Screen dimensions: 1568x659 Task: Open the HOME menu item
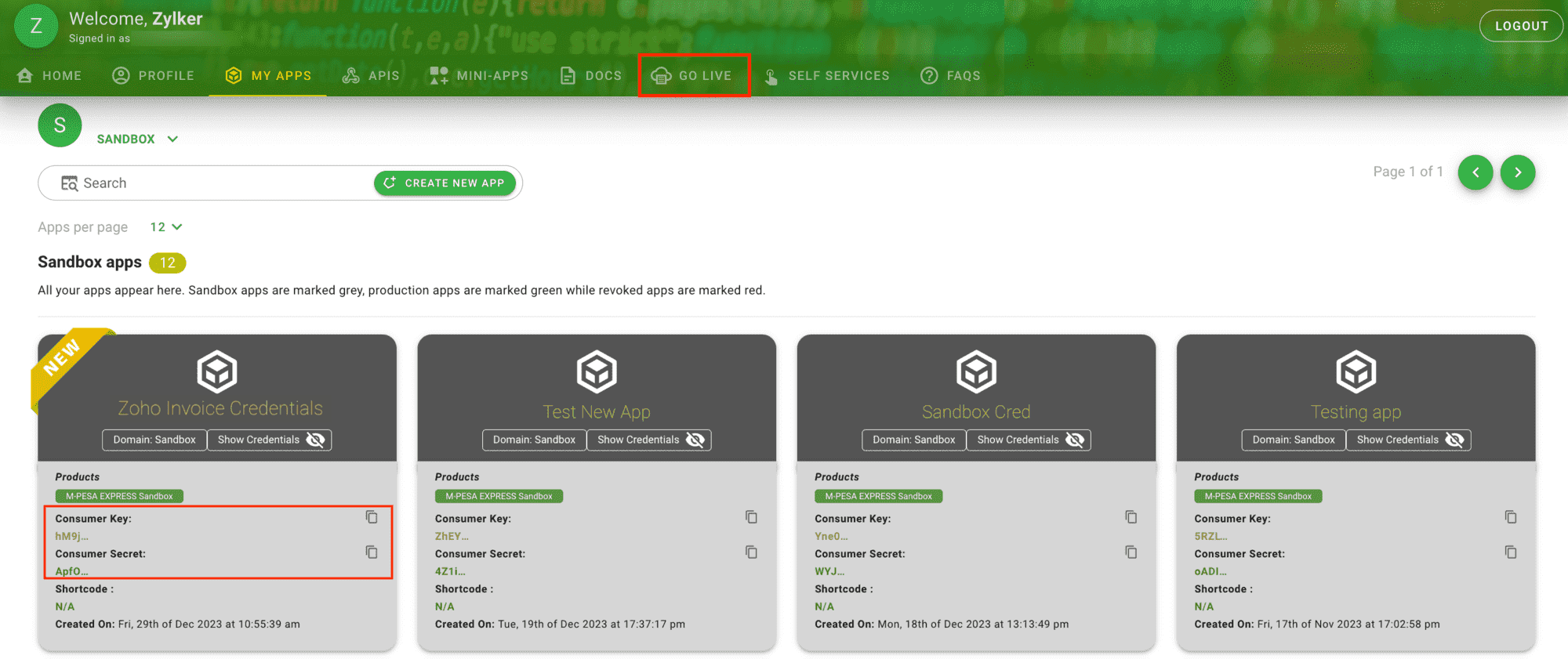[49, 75]
